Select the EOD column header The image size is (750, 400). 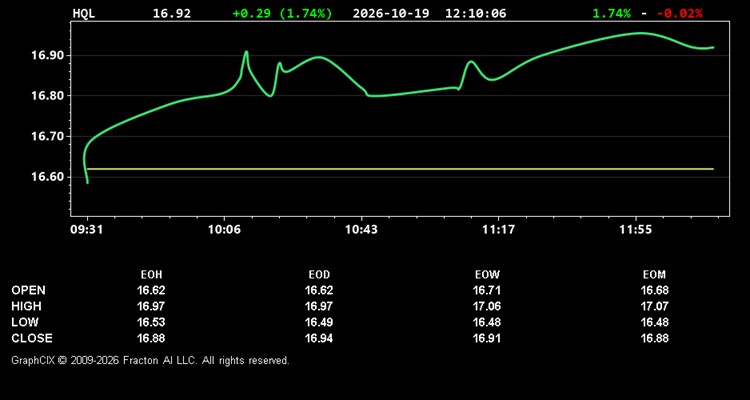[319, 275]
